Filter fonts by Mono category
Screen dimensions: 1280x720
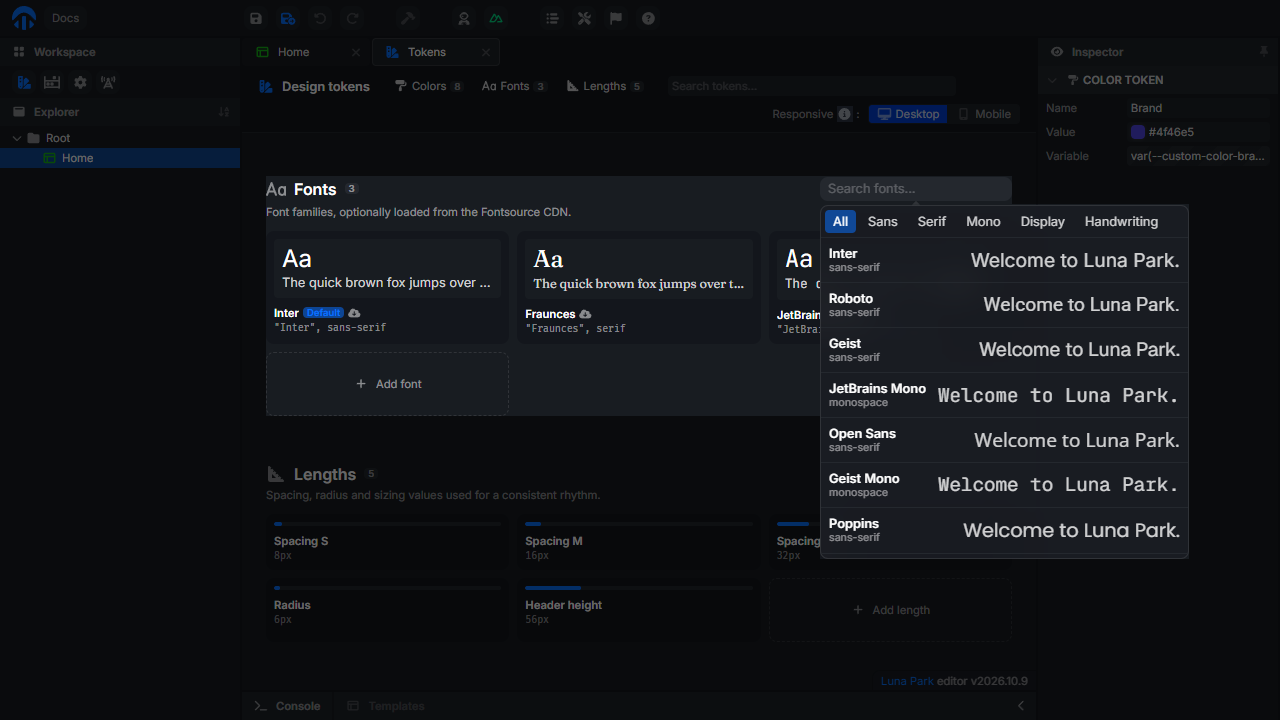(x=983, y=221)
